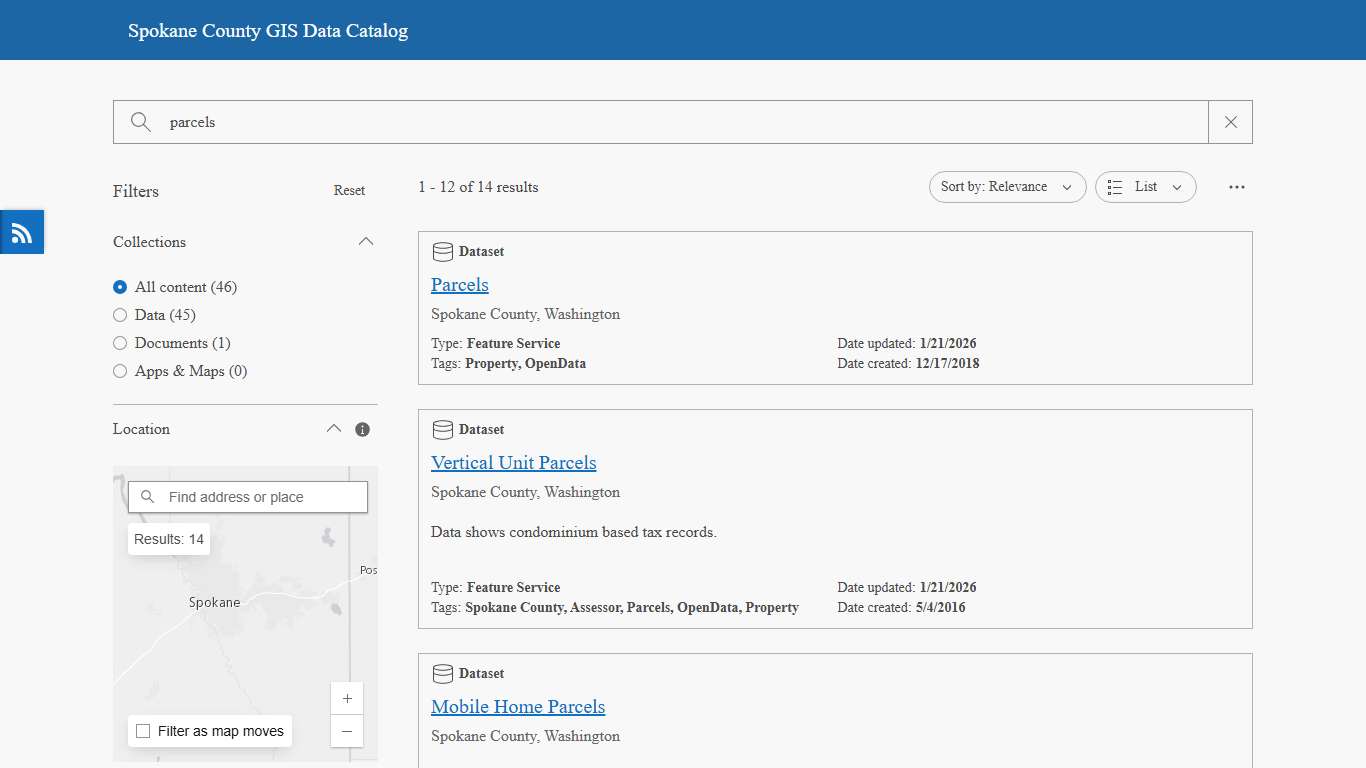Screen dimensions: 1366x768
Task: Open the ellipsis options menu
Action: click(1237, 186)
